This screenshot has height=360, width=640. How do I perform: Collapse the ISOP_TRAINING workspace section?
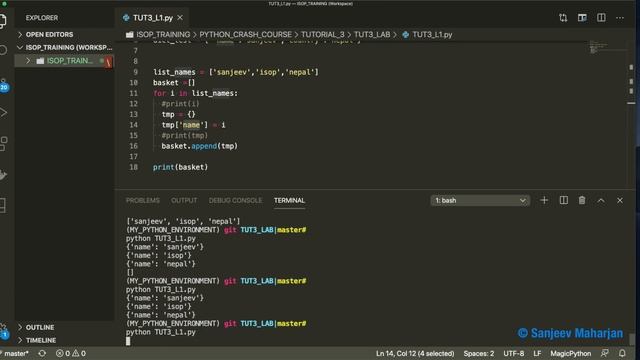tap(64, 47)
